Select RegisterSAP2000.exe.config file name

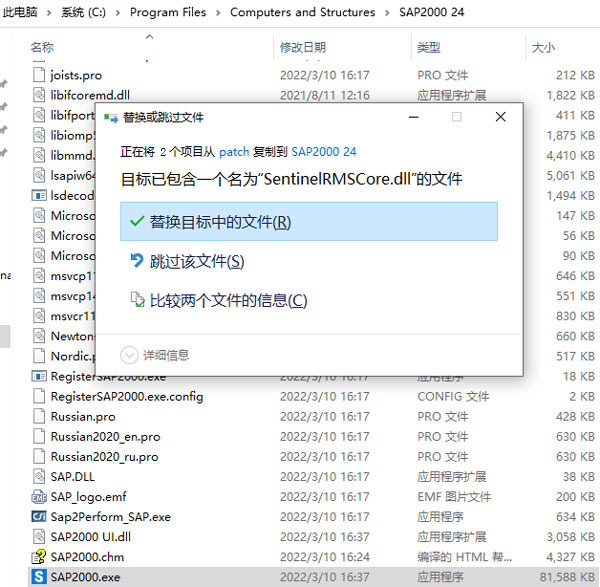(x=127, y=396)
